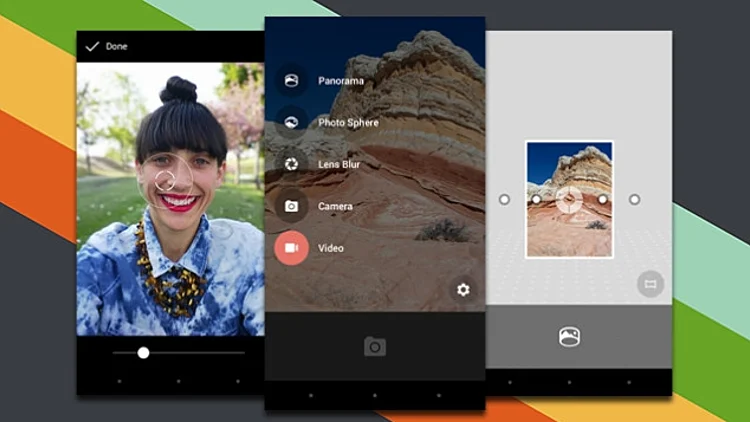This screenshot has height=422, width=750.
Task: Click the focus circle on the woman's face
Action: point(165,181)
